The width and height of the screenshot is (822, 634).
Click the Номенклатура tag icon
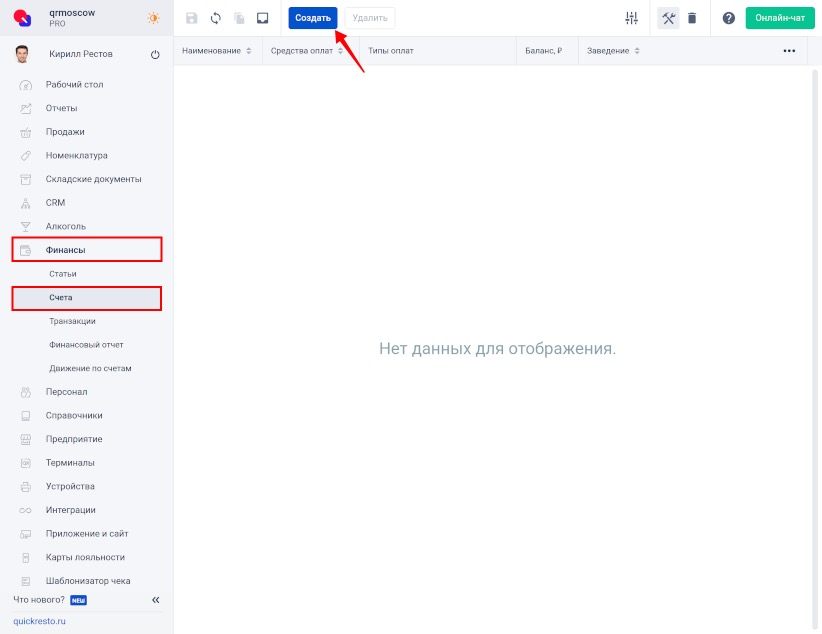point(25,156)
